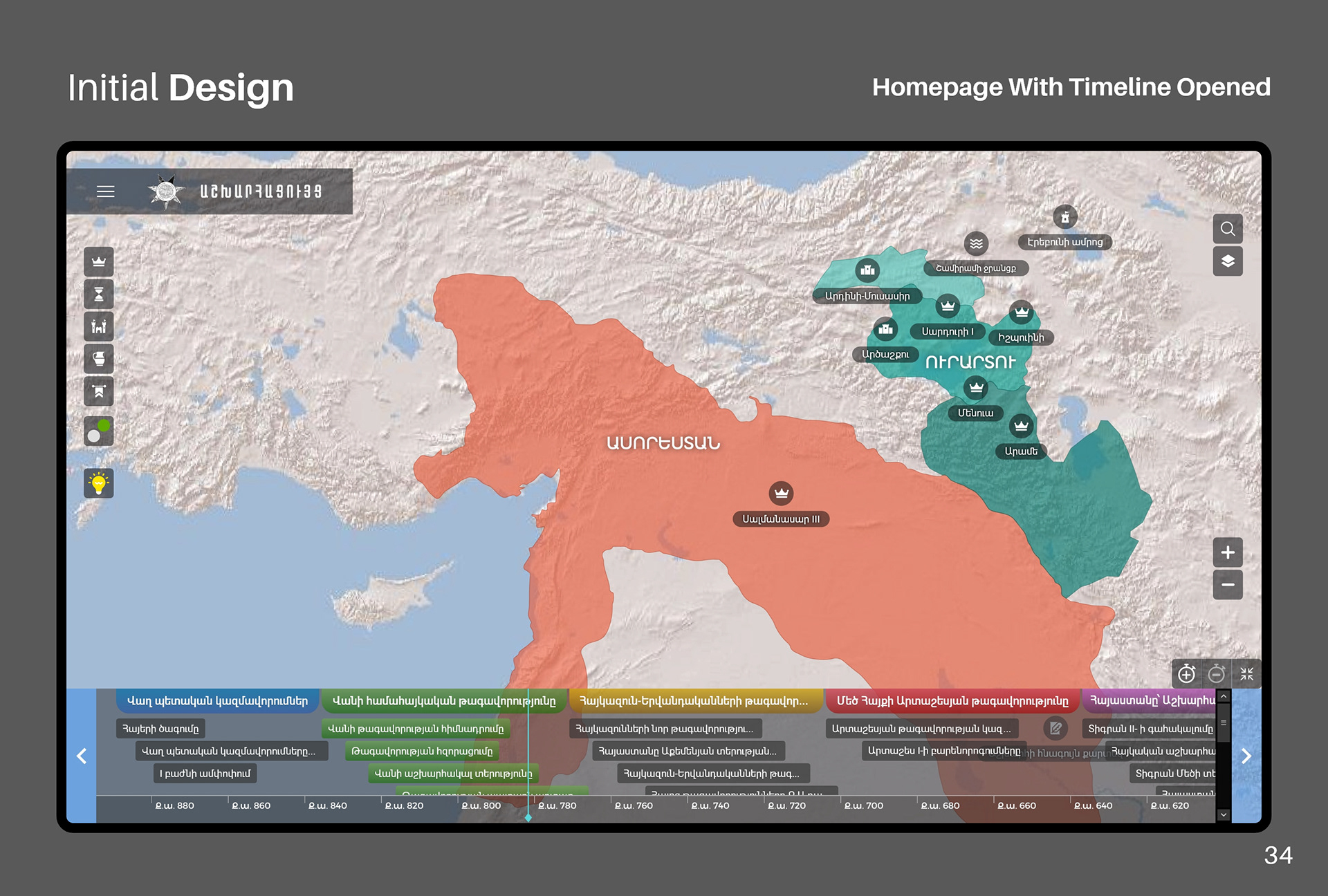The image size is (1328, 896).
Task: Click the map zoom in plus button
Action: point(1228,552)
